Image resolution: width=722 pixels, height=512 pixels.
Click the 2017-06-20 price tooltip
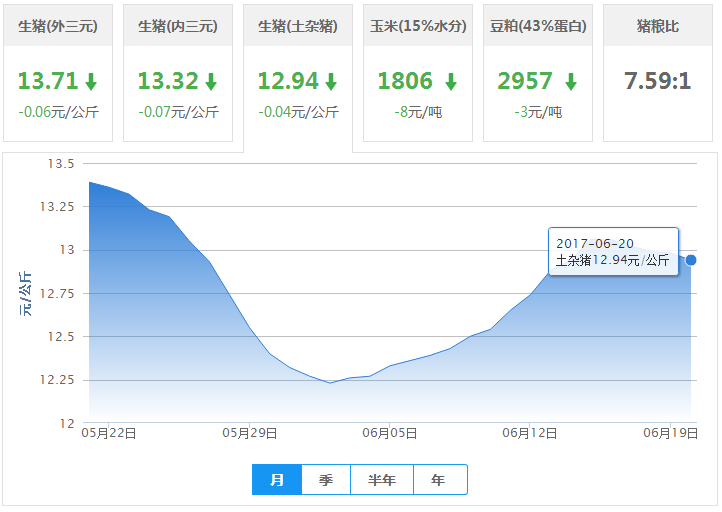coord(613,252)
